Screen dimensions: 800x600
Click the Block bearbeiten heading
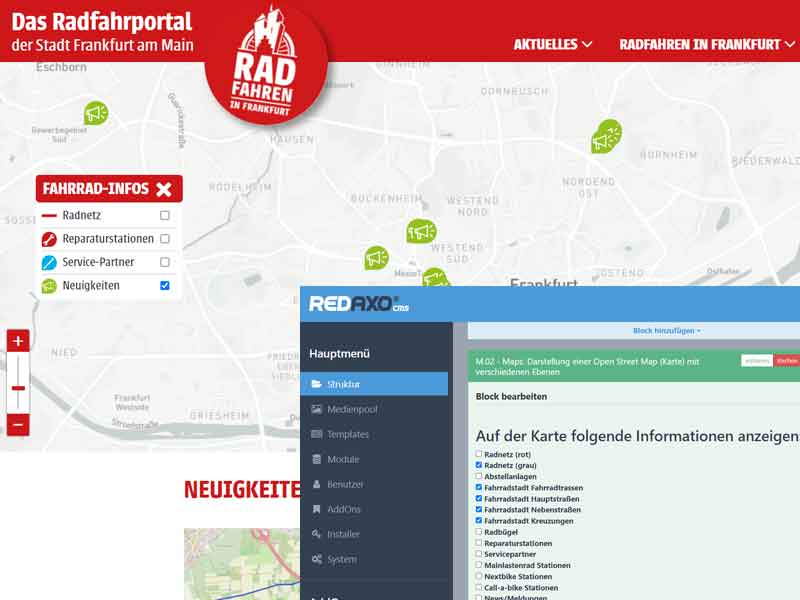click(511, 396)
